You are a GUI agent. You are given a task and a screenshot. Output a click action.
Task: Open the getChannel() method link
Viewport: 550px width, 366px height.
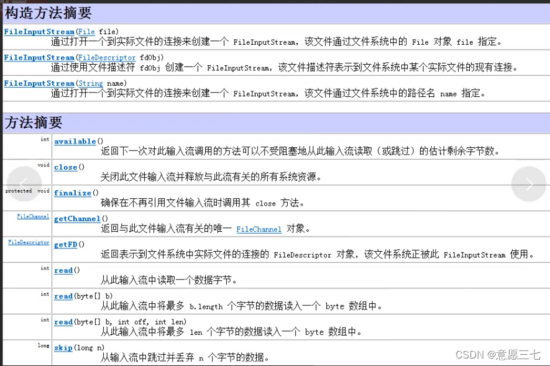coord(77,219)
